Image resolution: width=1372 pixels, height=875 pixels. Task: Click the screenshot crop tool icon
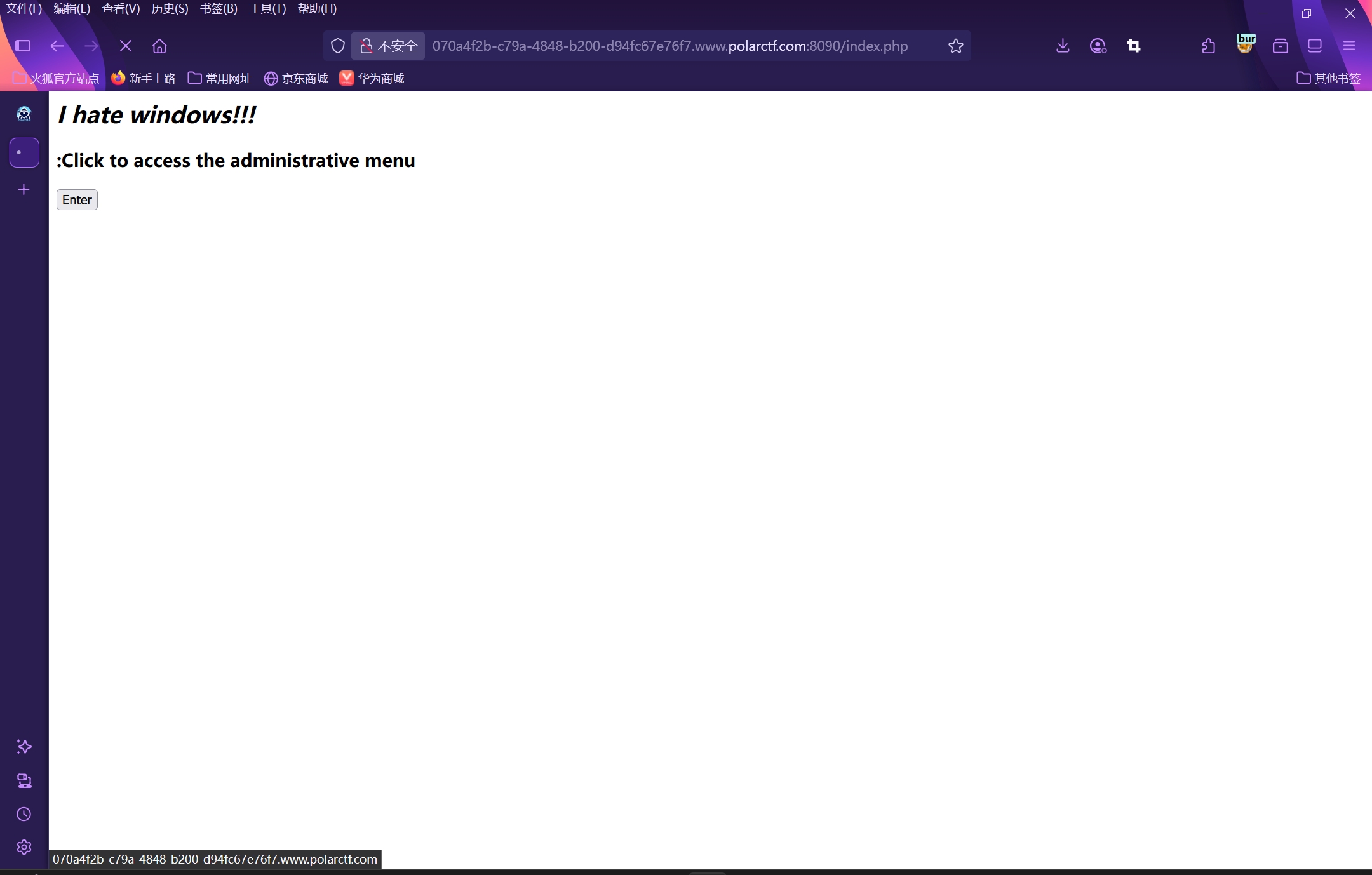(x=1134, y=46)
